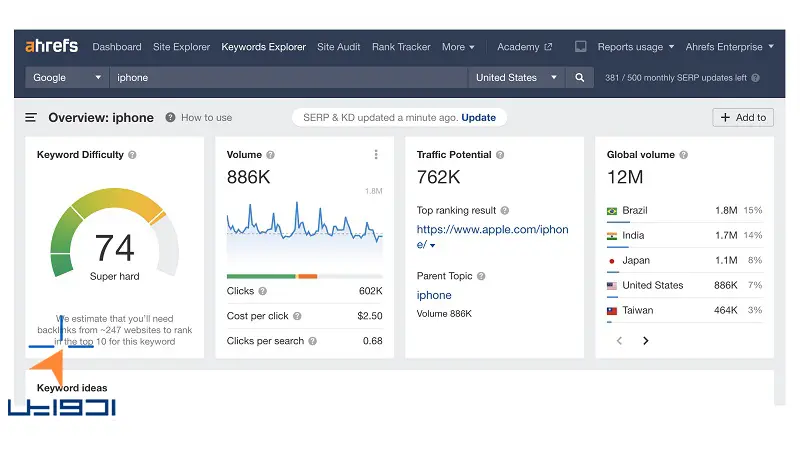The height and width of the screenshot is (450, 800).
Task: Open the United States country dropdown
Action: click(517, 77)
